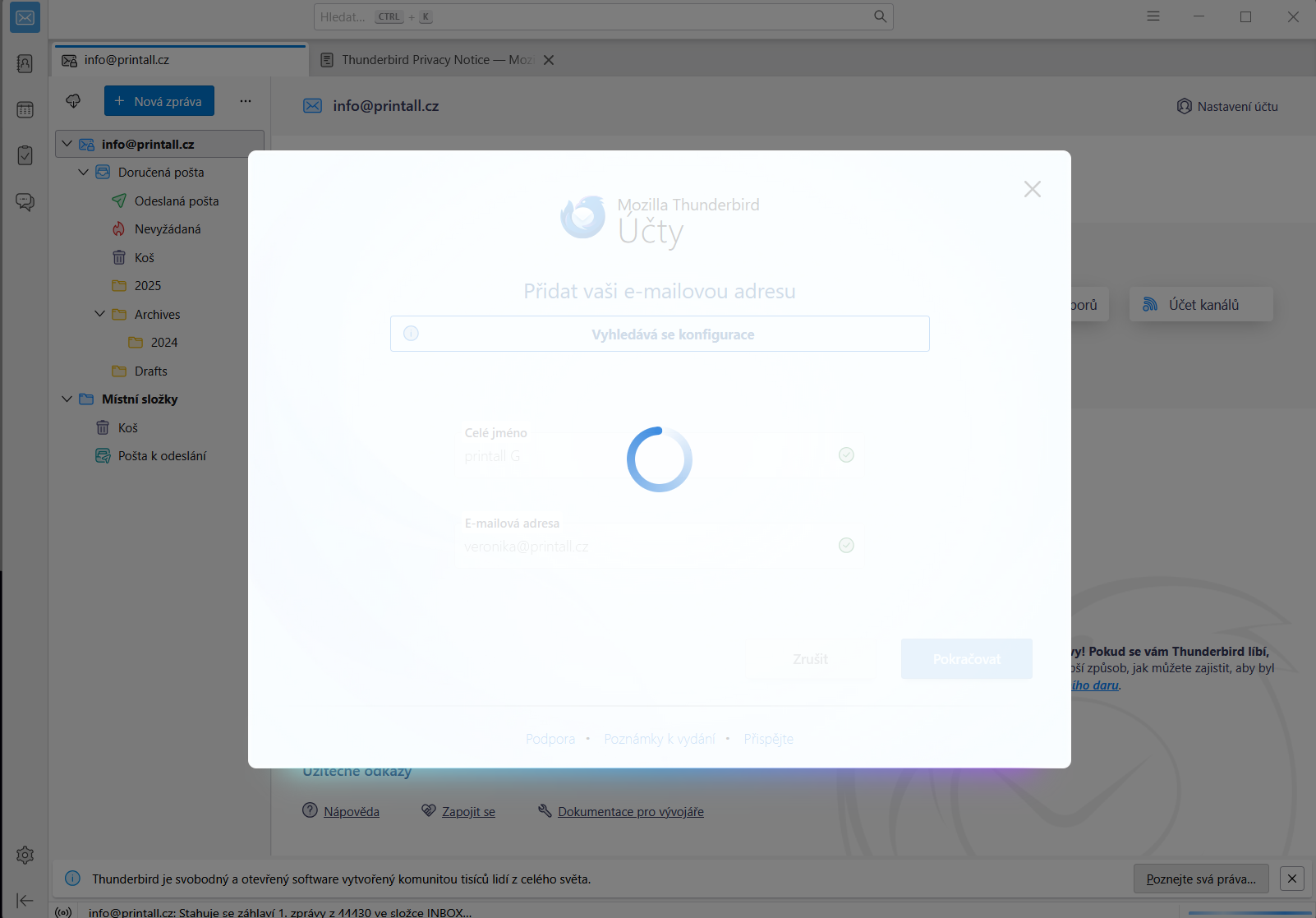
Task: Click the info icon in notification bar
Action: pyautogui.click(x=73, y=879)
